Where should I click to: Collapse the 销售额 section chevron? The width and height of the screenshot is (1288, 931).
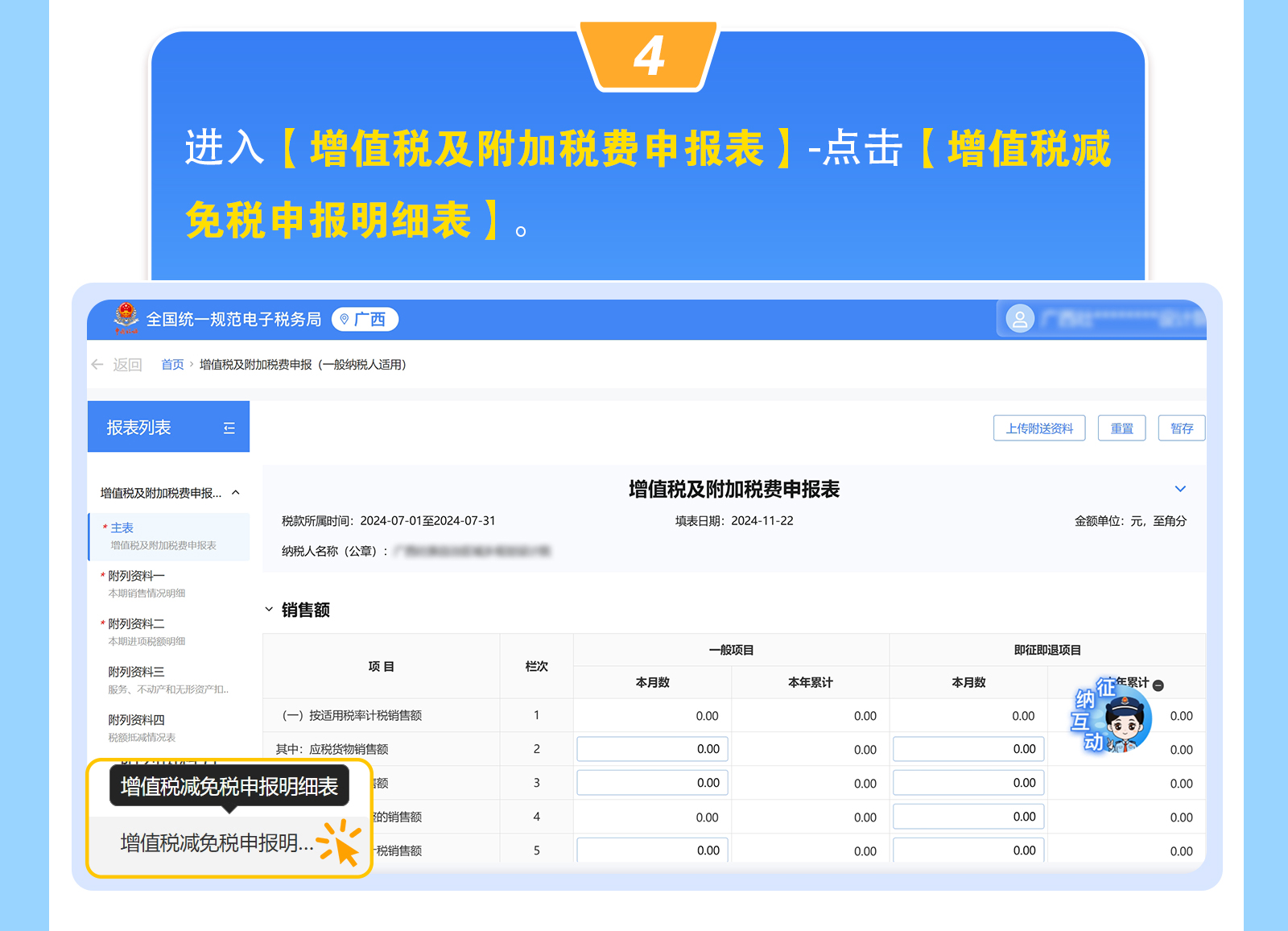269,610
